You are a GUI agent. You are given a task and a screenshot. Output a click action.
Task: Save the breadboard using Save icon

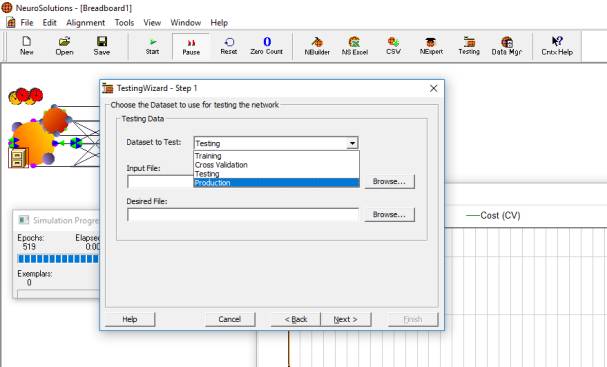click(102, 46)
